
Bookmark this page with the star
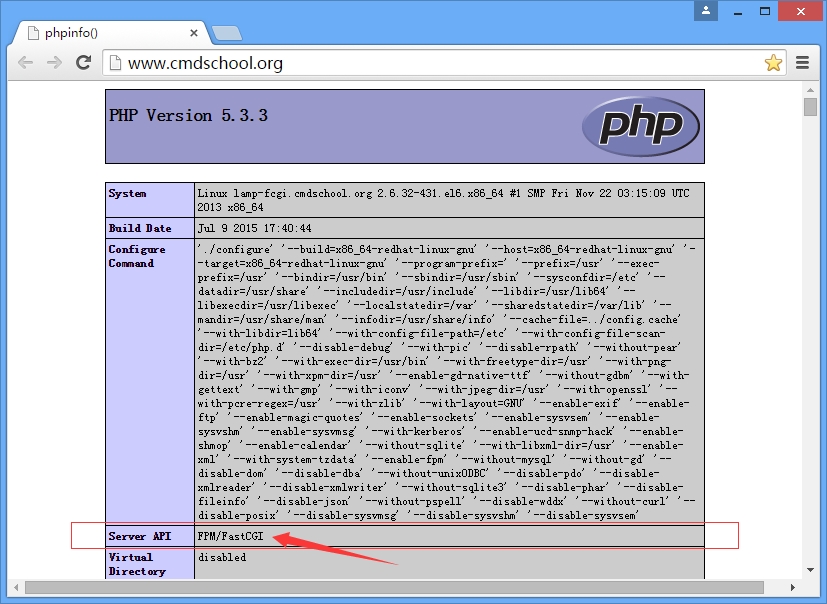pyautogui.click(x=773, y=63)
